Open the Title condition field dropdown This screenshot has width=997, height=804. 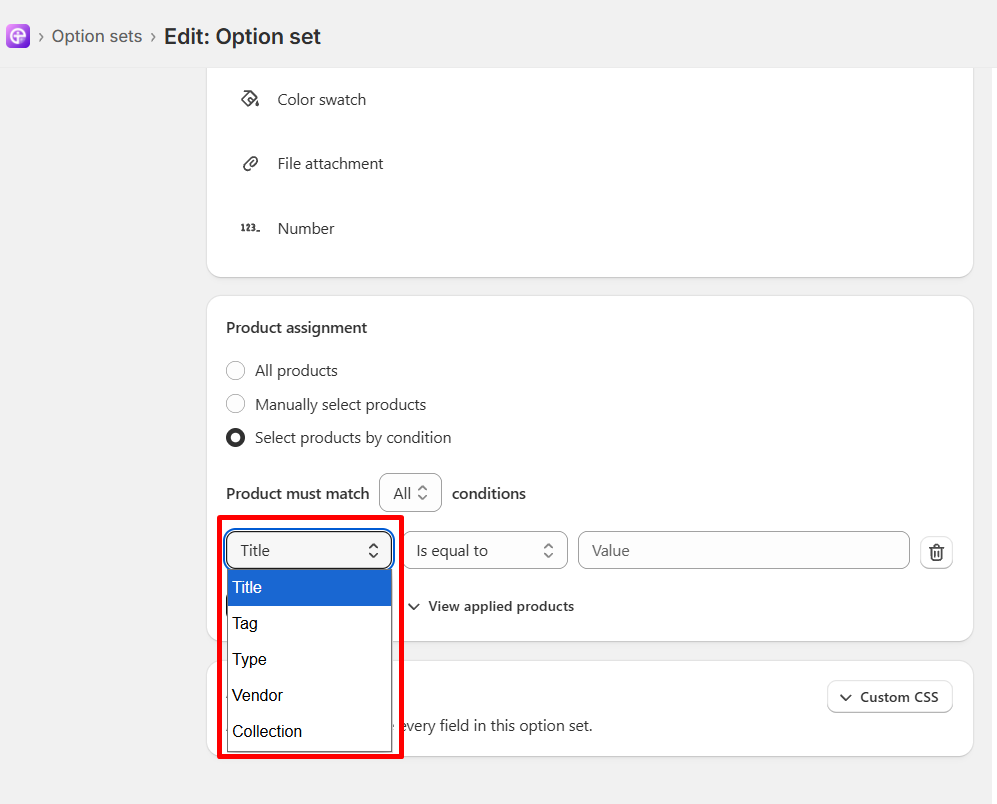[x=309, y=550]
